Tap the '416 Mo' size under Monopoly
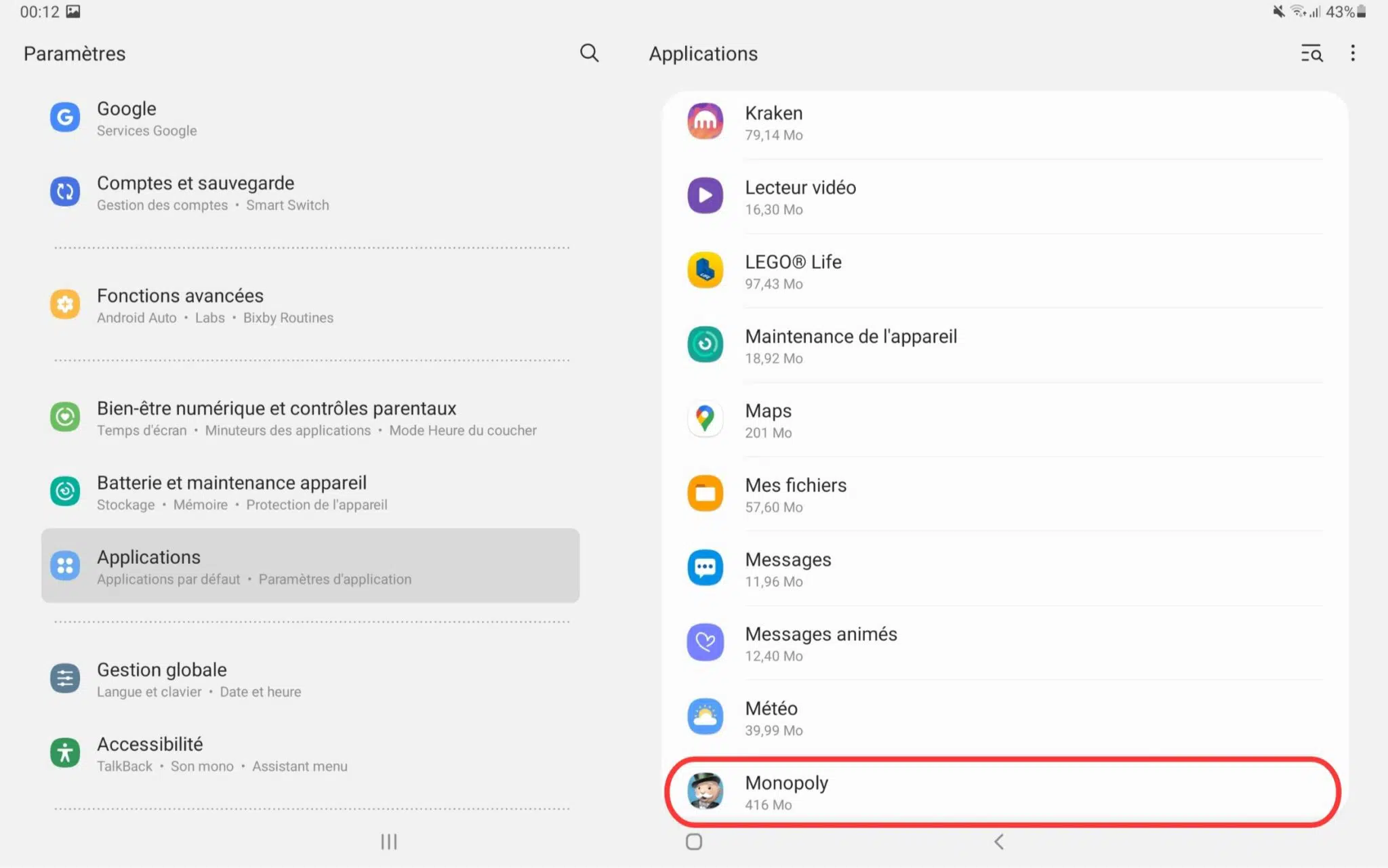This screenshot has width=1388, height=868. (x=768, y=805)
